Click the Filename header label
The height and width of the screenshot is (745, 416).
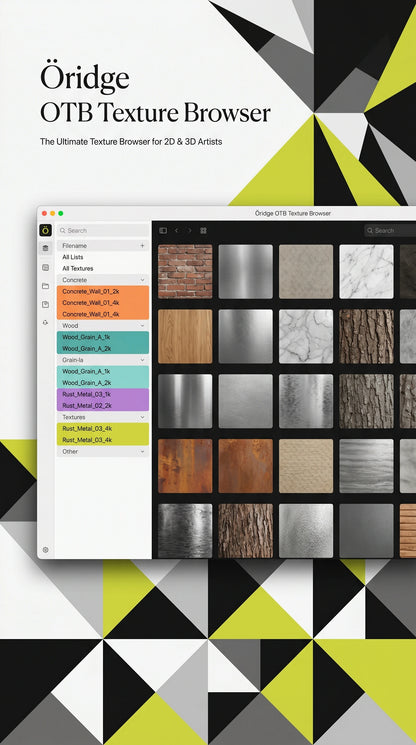pos(74,246)
